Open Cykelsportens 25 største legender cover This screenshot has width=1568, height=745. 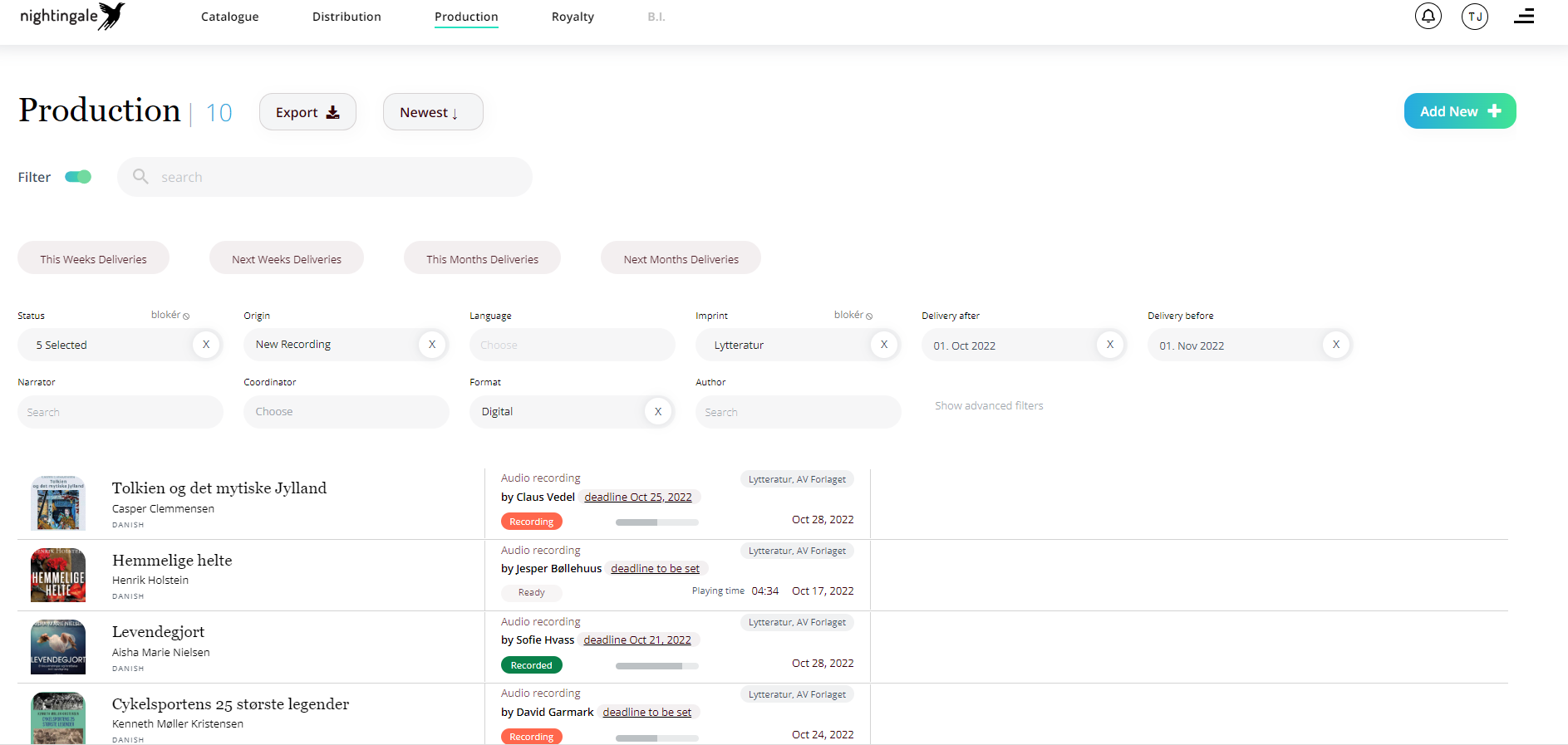tap(58, 718)
